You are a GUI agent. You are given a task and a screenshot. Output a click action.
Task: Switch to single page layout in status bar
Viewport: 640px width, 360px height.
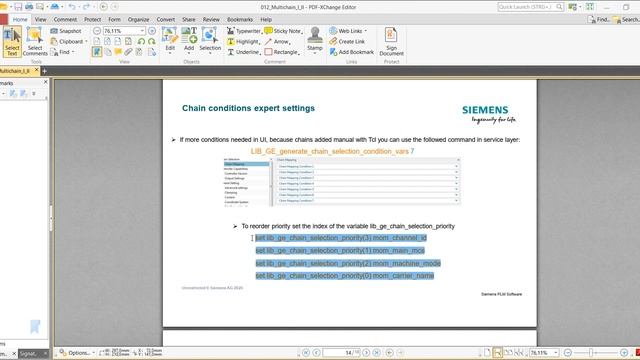pyautogui.click(x=487, y=353)
